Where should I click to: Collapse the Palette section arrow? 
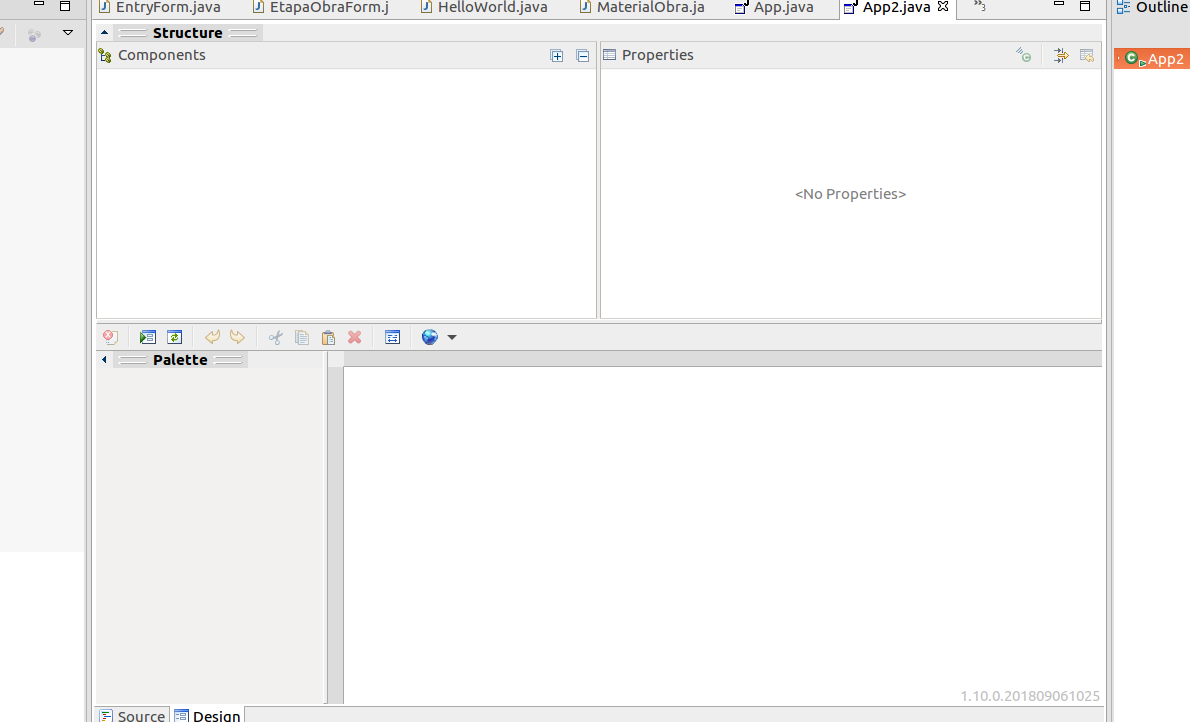(x=104, y=360)
